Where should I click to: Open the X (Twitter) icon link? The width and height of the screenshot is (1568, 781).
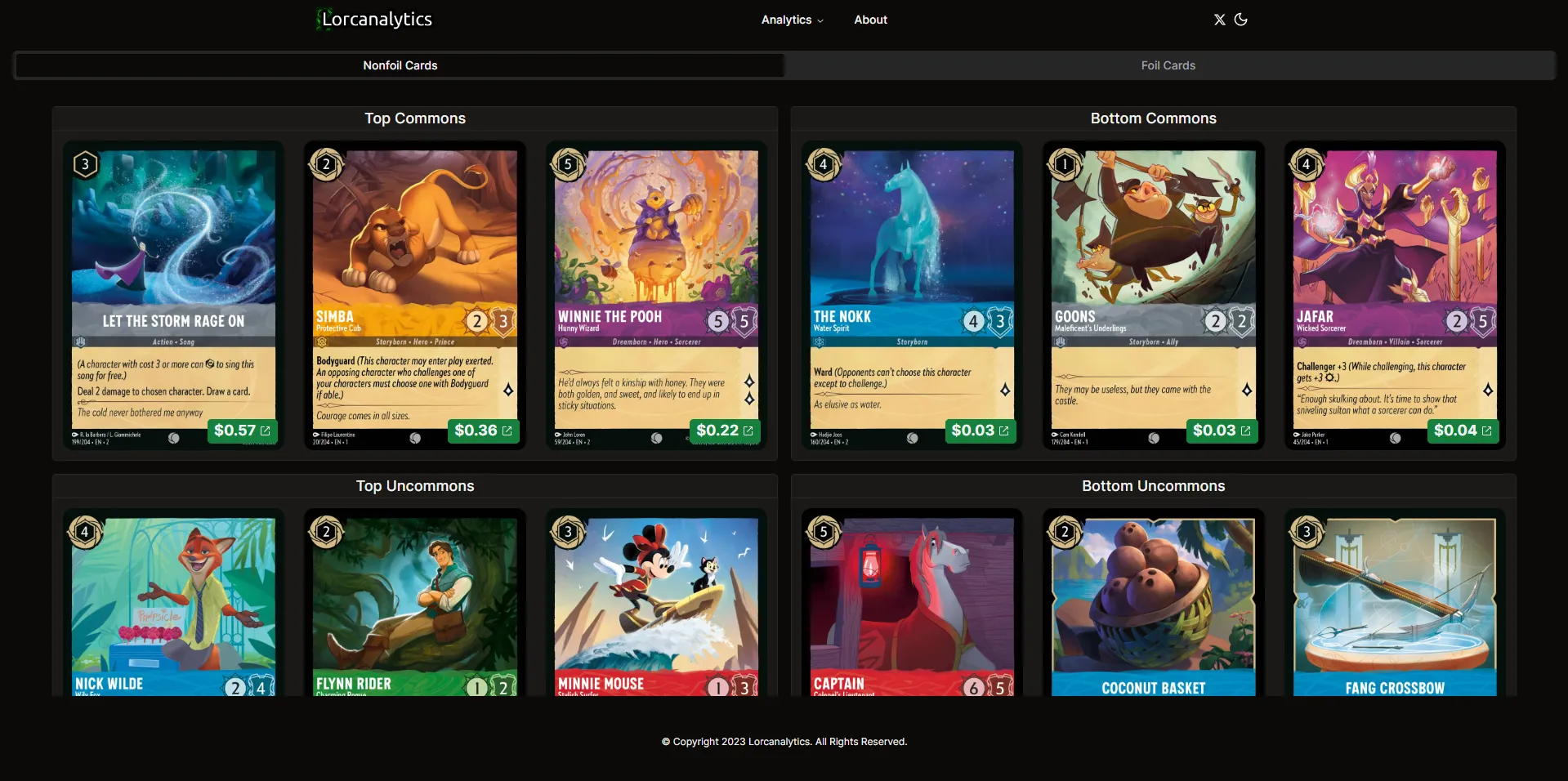pyautogui.click(x=1219, y=20)
